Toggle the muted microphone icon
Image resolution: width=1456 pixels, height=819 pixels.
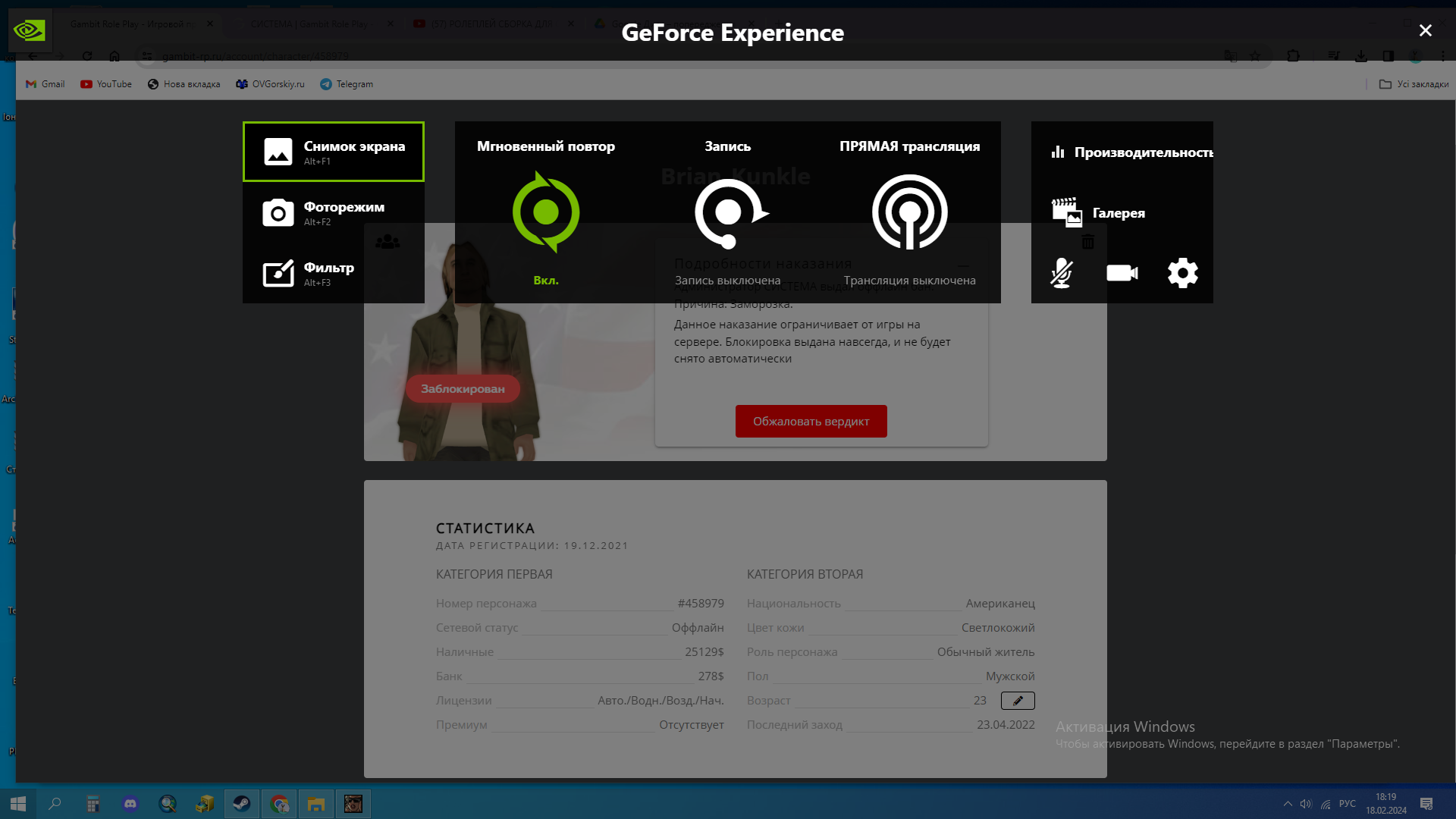tap(1061, 273)
